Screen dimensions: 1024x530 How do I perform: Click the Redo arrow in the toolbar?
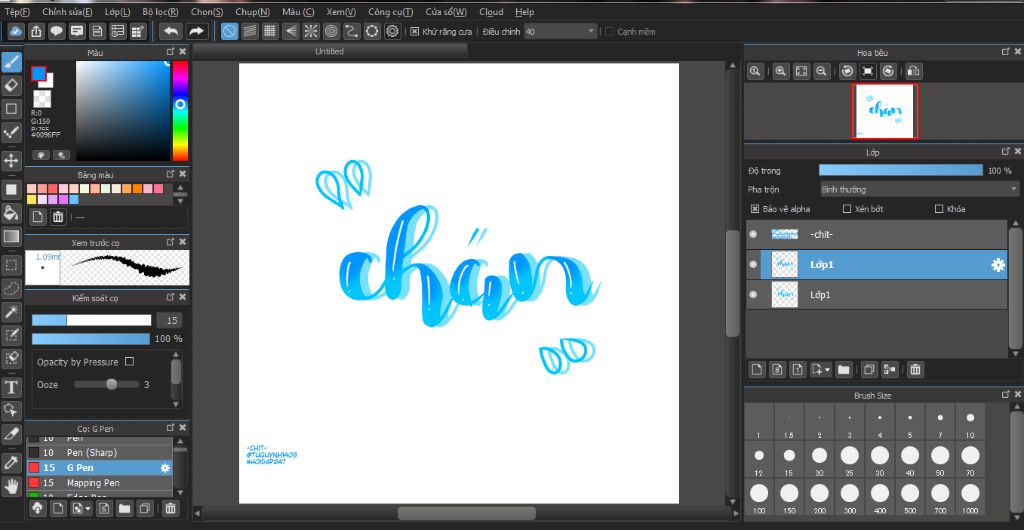point(195,31)
